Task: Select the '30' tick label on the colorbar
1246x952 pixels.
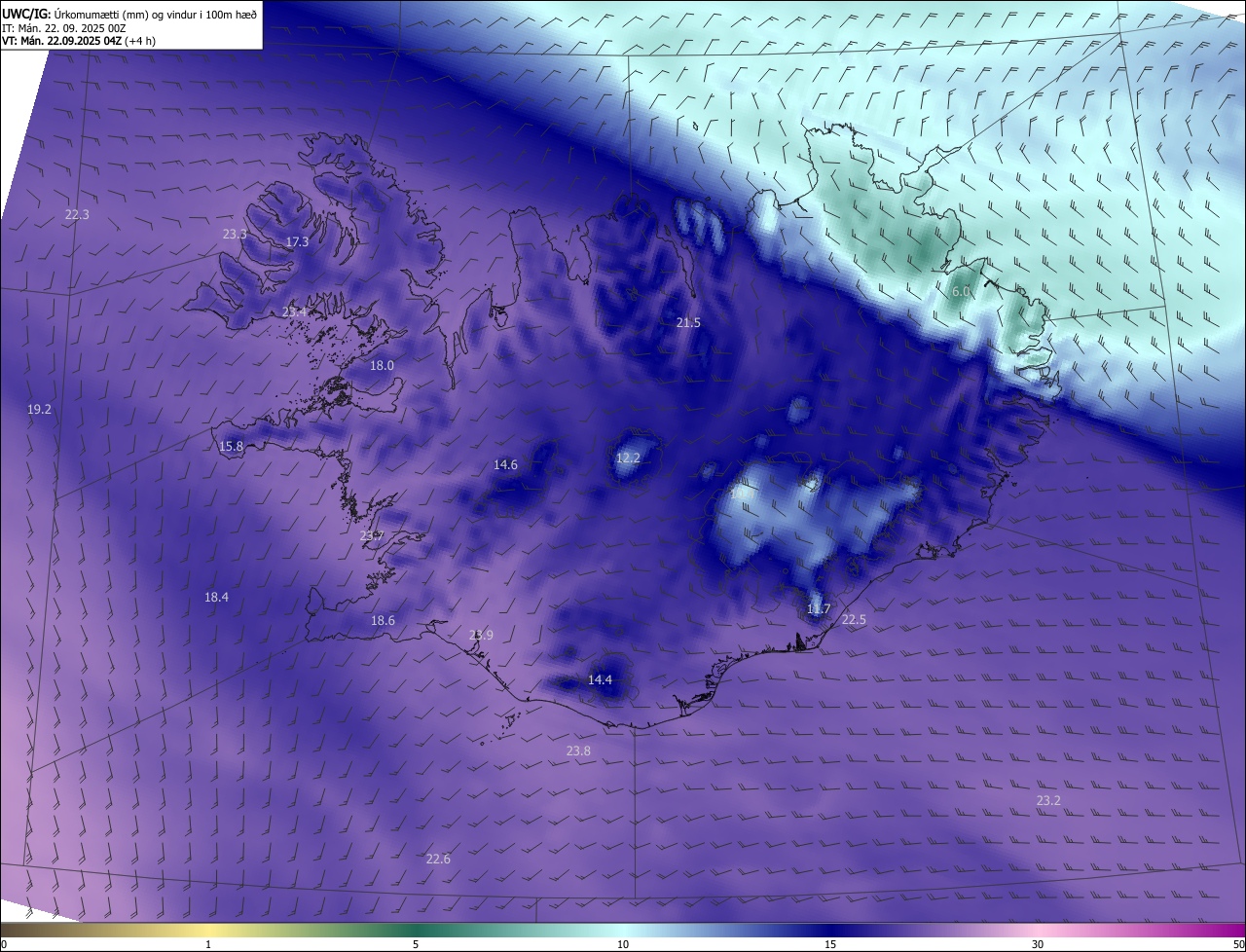Action: click(1038, 944)
